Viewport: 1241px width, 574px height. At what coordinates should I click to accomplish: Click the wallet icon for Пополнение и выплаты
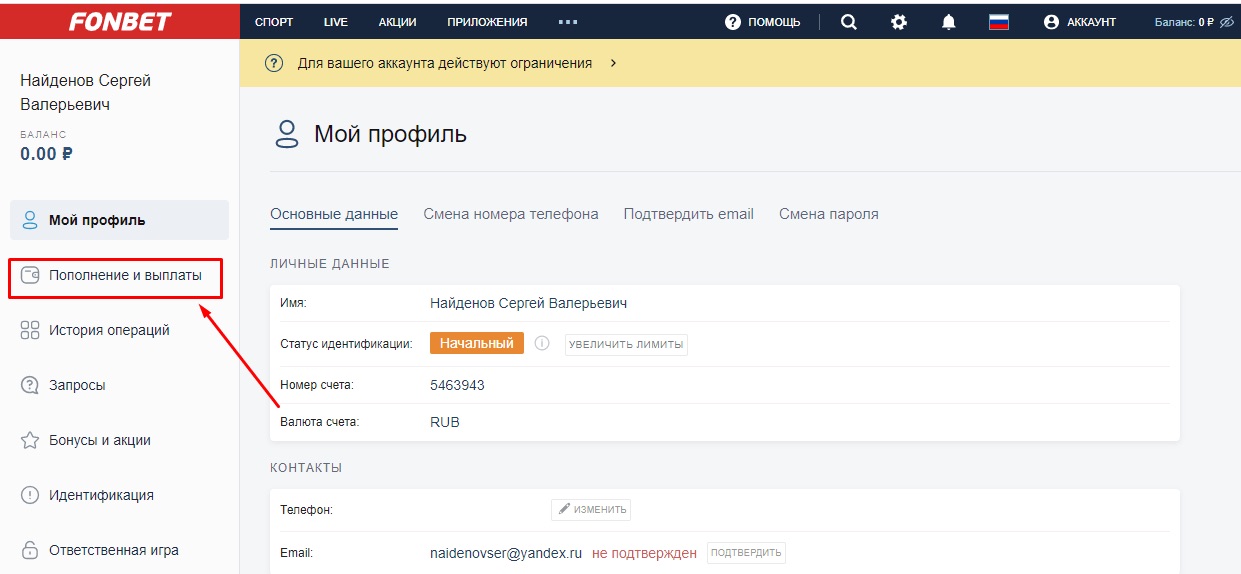(30, 275)
